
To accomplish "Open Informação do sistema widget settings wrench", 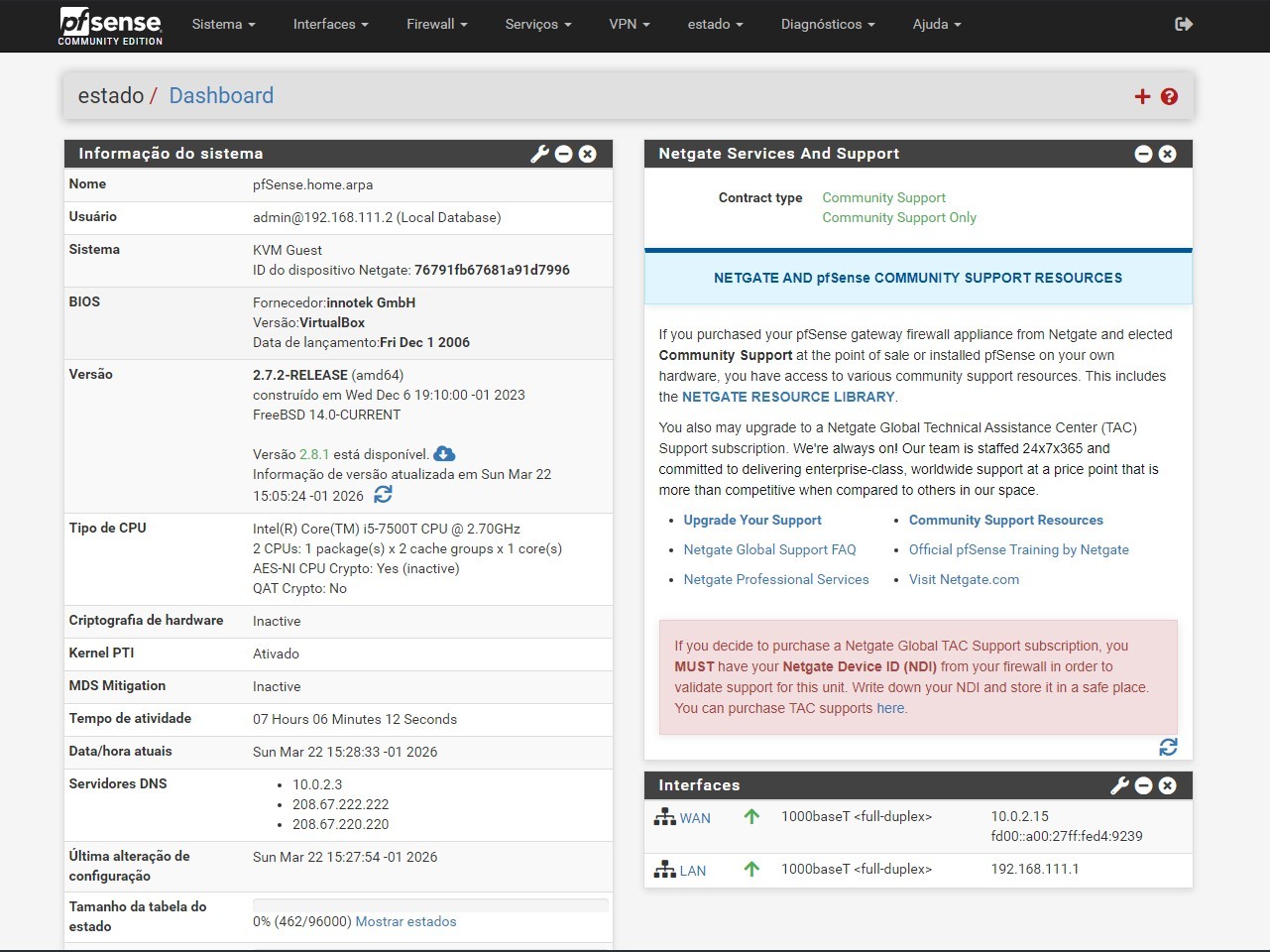I will (x=538, y=154).
